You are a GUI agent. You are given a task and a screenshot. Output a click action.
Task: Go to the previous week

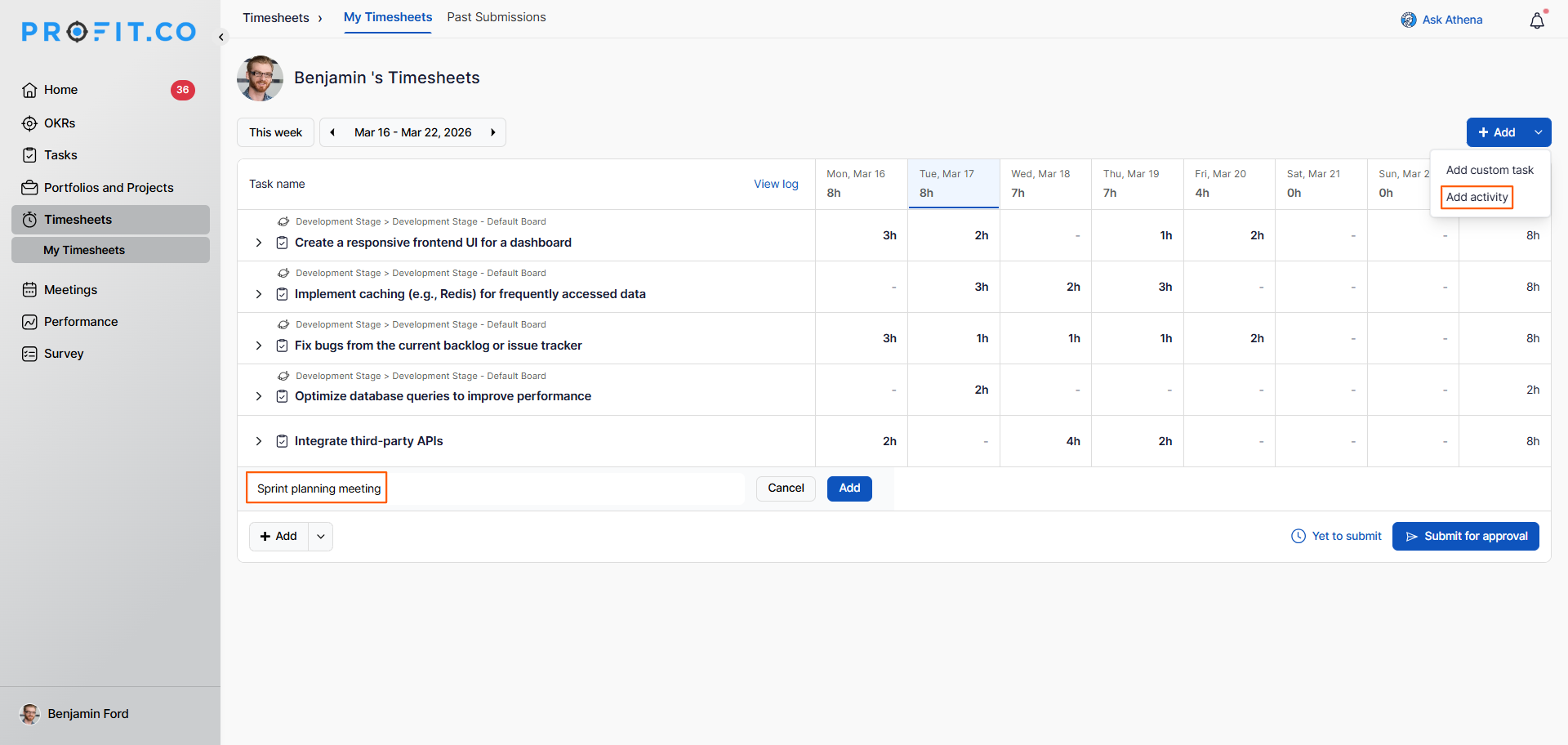point(332,132)
